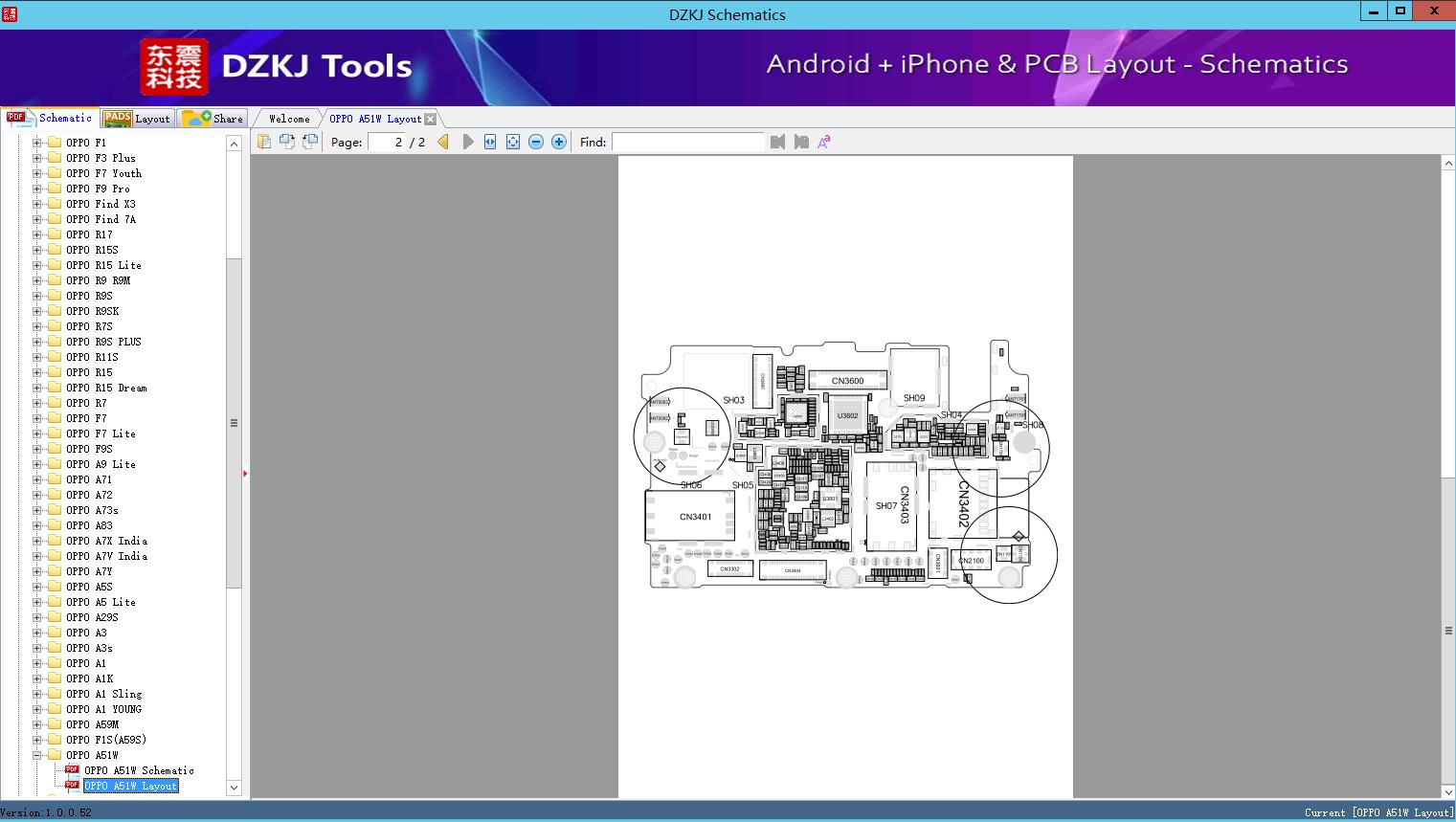Switch to the Welcome tab

click(289, 119)
